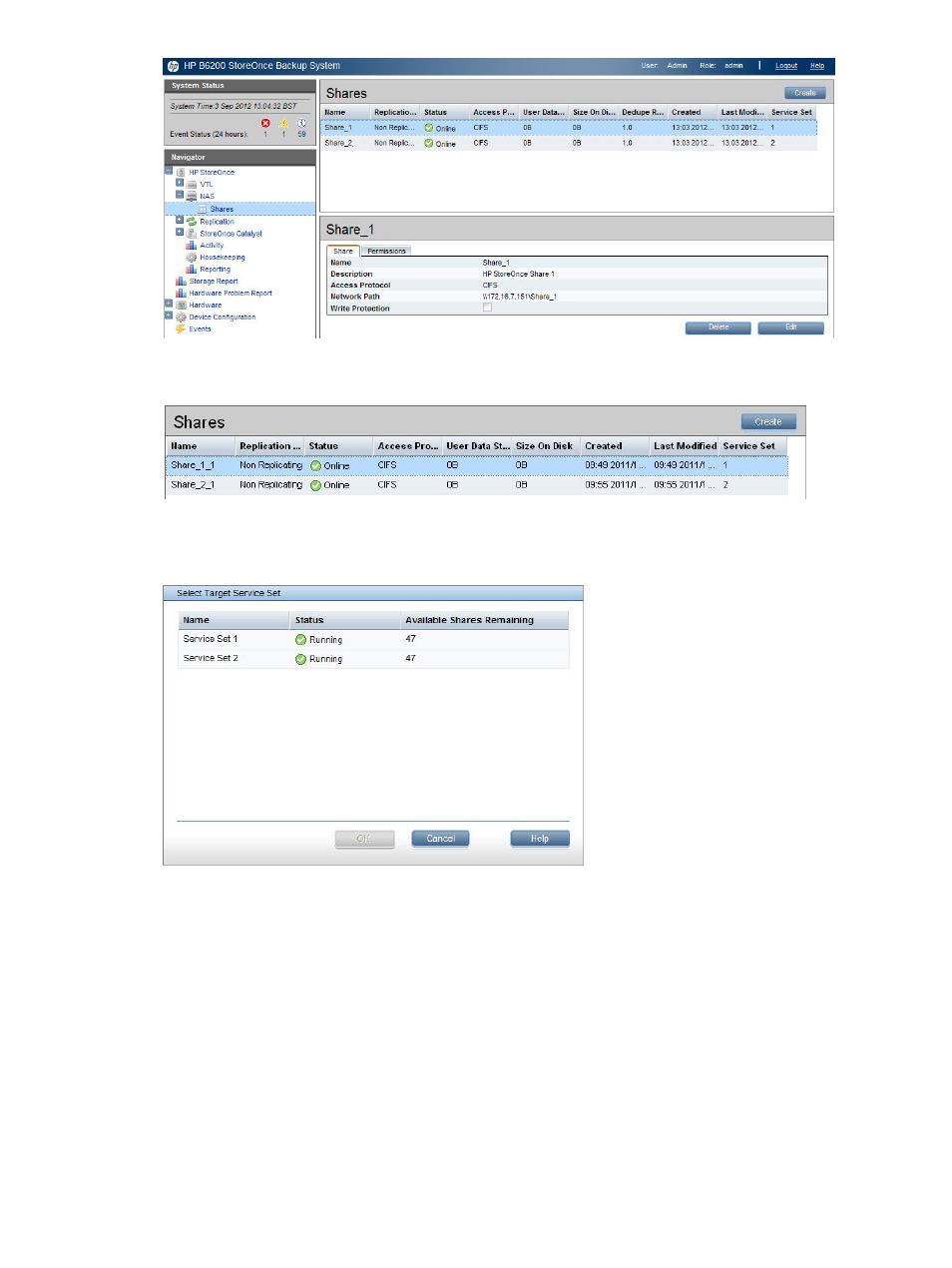The height and width of the screenshot is (1268, 952).
Task: Expand the StoreOnce Catalyst tree node
Action: [x=180, y=232]
